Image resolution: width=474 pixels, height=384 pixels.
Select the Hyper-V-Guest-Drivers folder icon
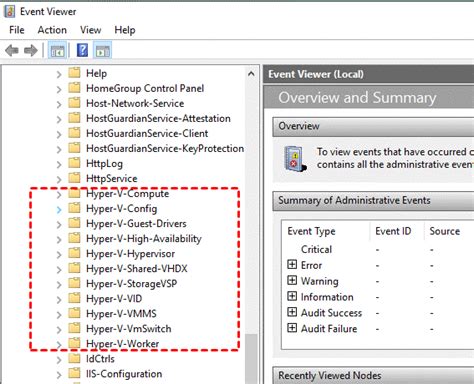74,223
